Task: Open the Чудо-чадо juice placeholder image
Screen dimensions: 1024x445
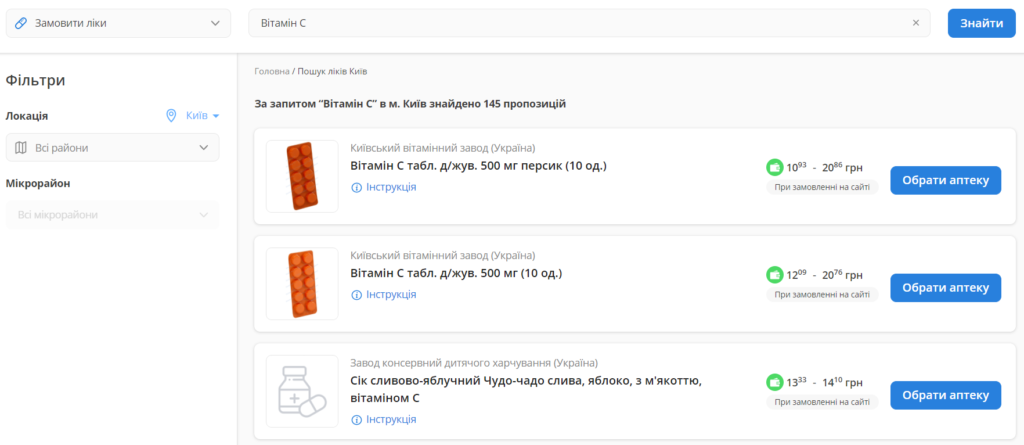Action: 302,391
